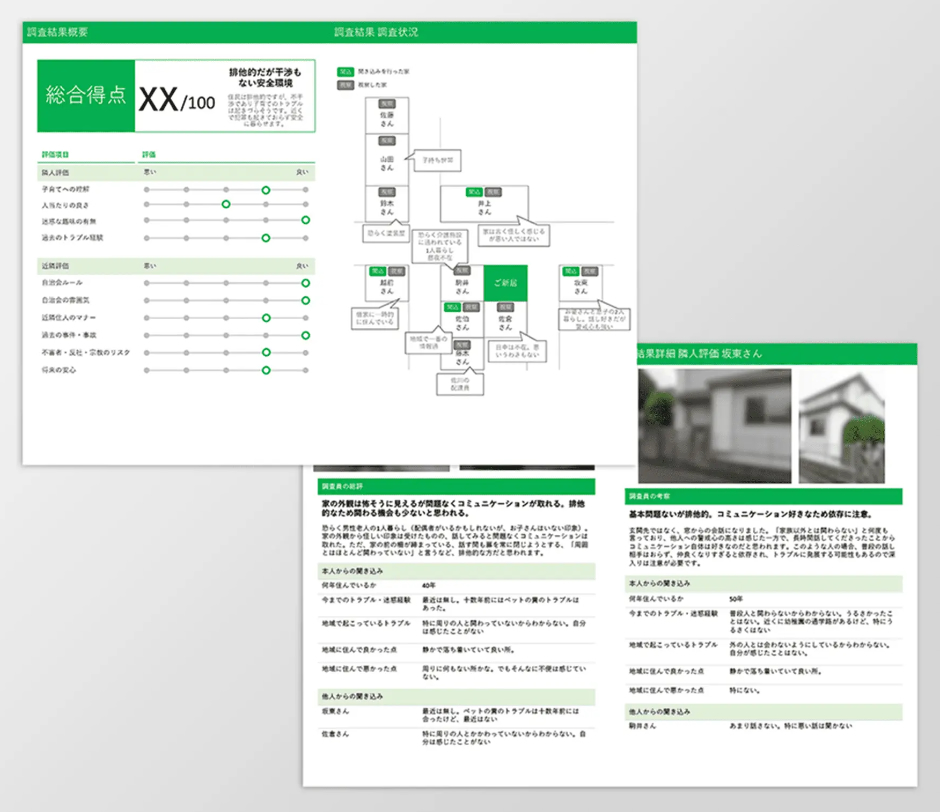This screenshot has height=812, width=940.
Task: Click the 総合得点 green score box
Action: (85, 96)
